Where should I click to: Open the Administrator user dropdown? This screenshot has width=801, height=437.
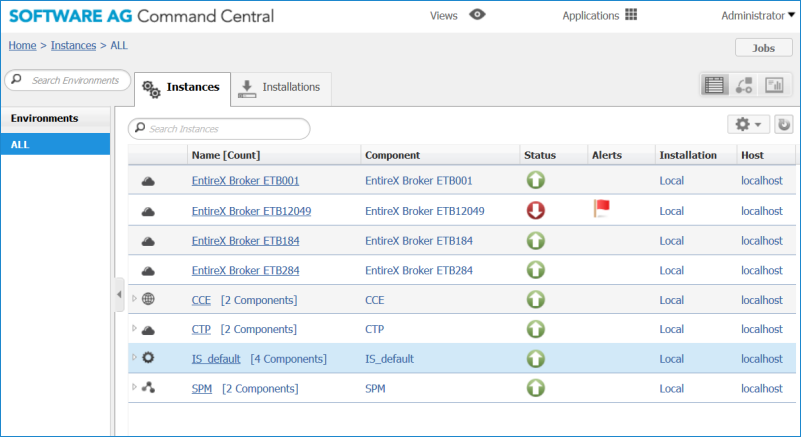758,16
